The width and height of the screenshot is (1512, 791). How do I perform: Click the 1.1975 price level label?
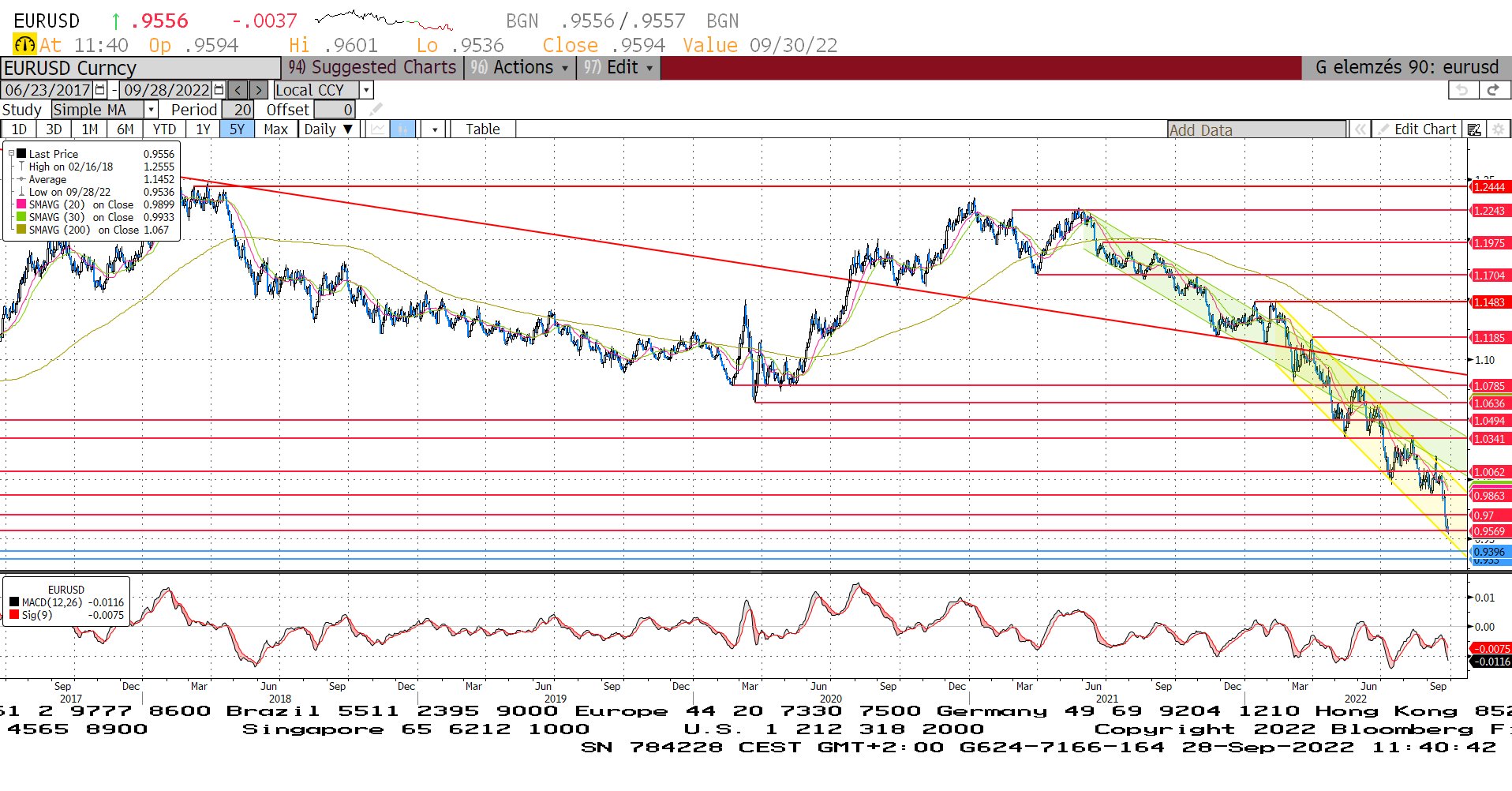point(1490,243)
